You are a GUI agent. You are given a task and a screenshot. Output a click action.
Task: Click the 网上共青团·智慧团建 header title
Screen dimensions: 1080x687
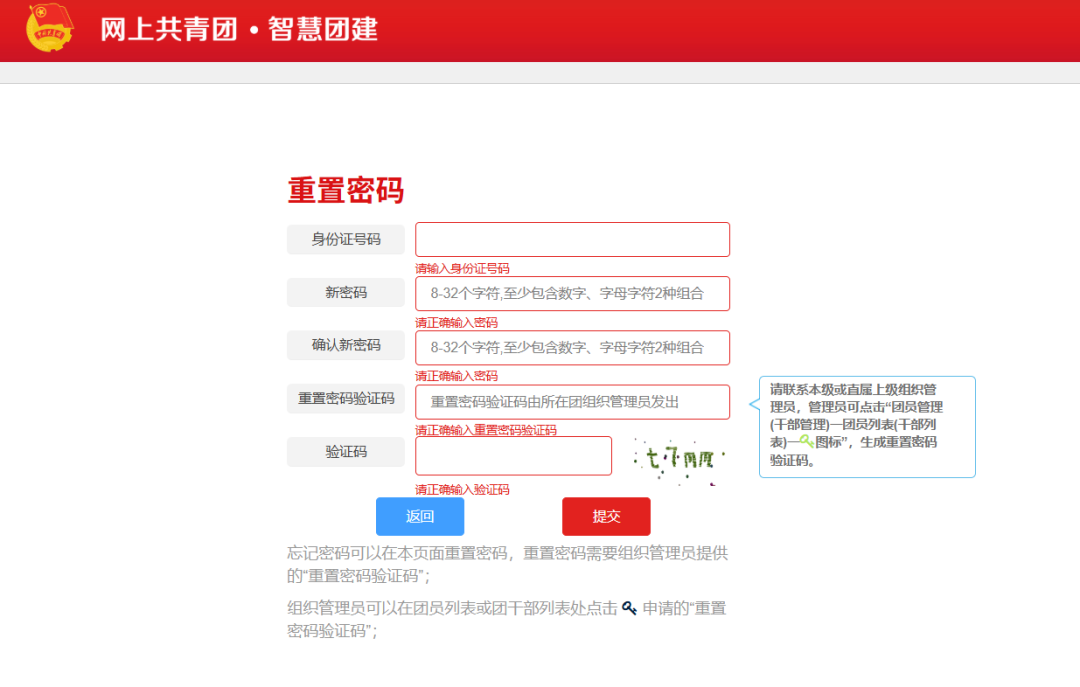pos(239,29)
